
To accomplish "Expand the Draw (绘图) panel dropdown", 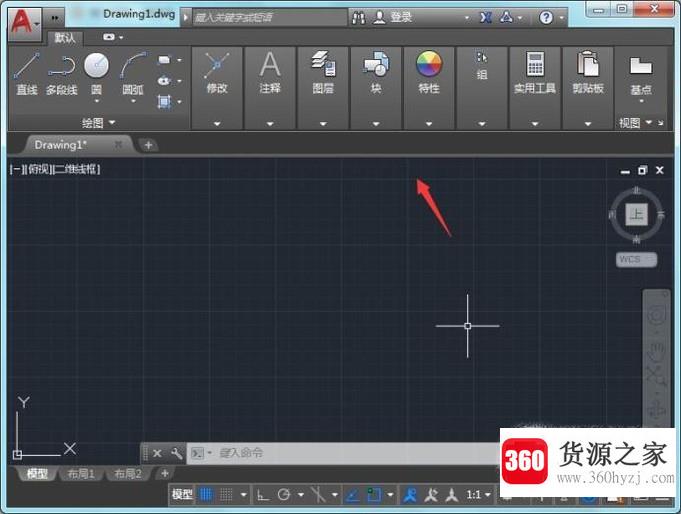I will [x=112, y=123].
